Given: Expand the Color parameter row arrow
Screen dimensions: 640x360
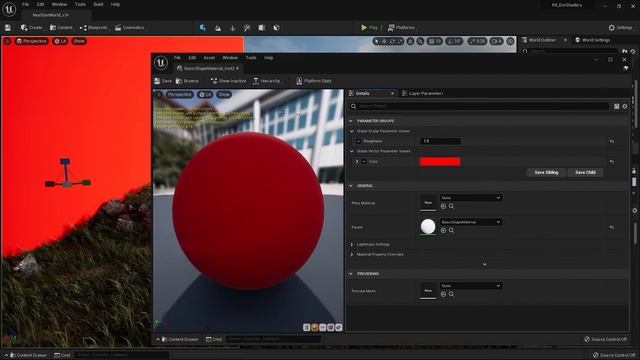Looking at the screenshot, I should [x=357, y=162].
